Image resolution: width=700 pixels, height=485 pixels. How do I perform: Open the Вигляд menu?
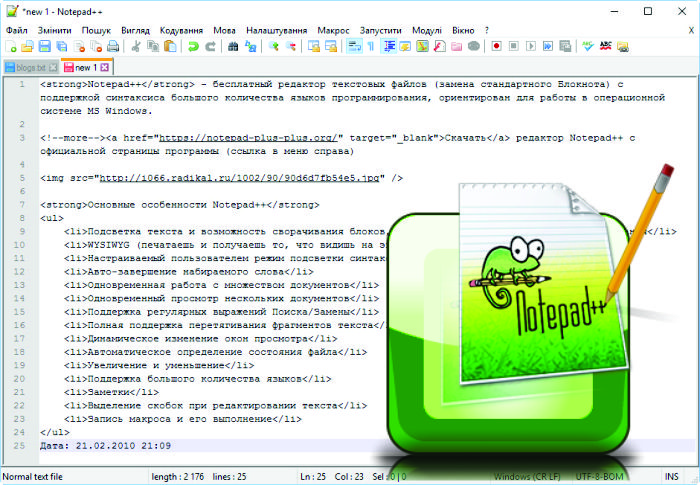pyautogui.click(x=135, y=30)
